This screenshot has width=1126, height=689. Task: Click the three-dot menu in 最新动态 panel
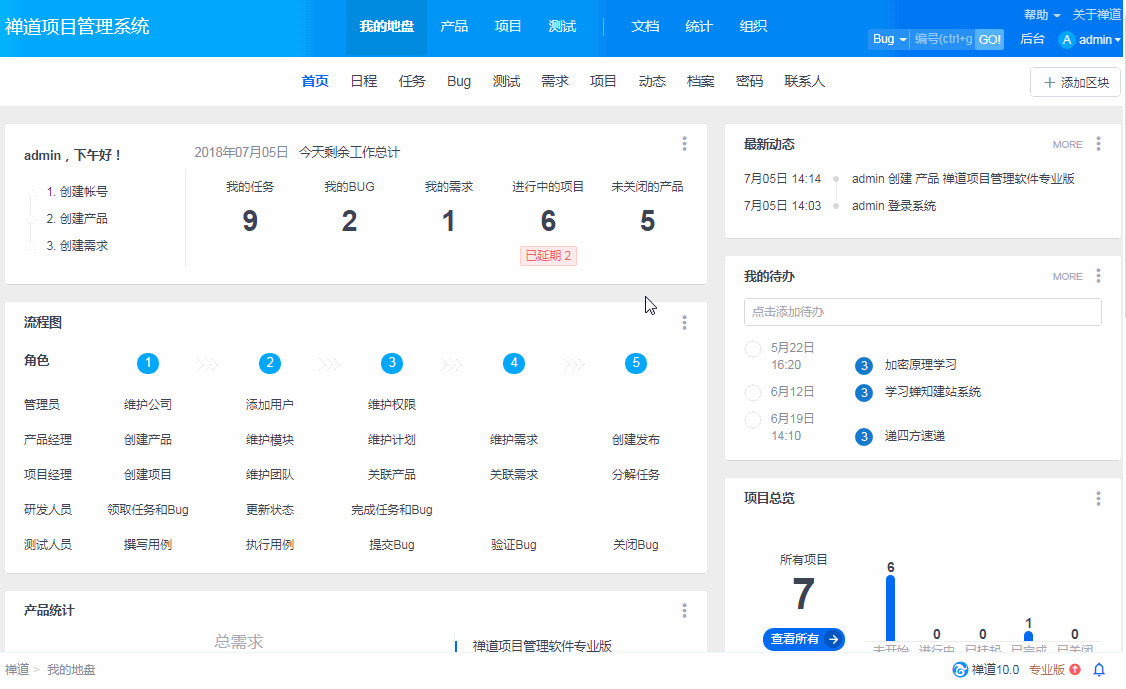point(1098,144)
